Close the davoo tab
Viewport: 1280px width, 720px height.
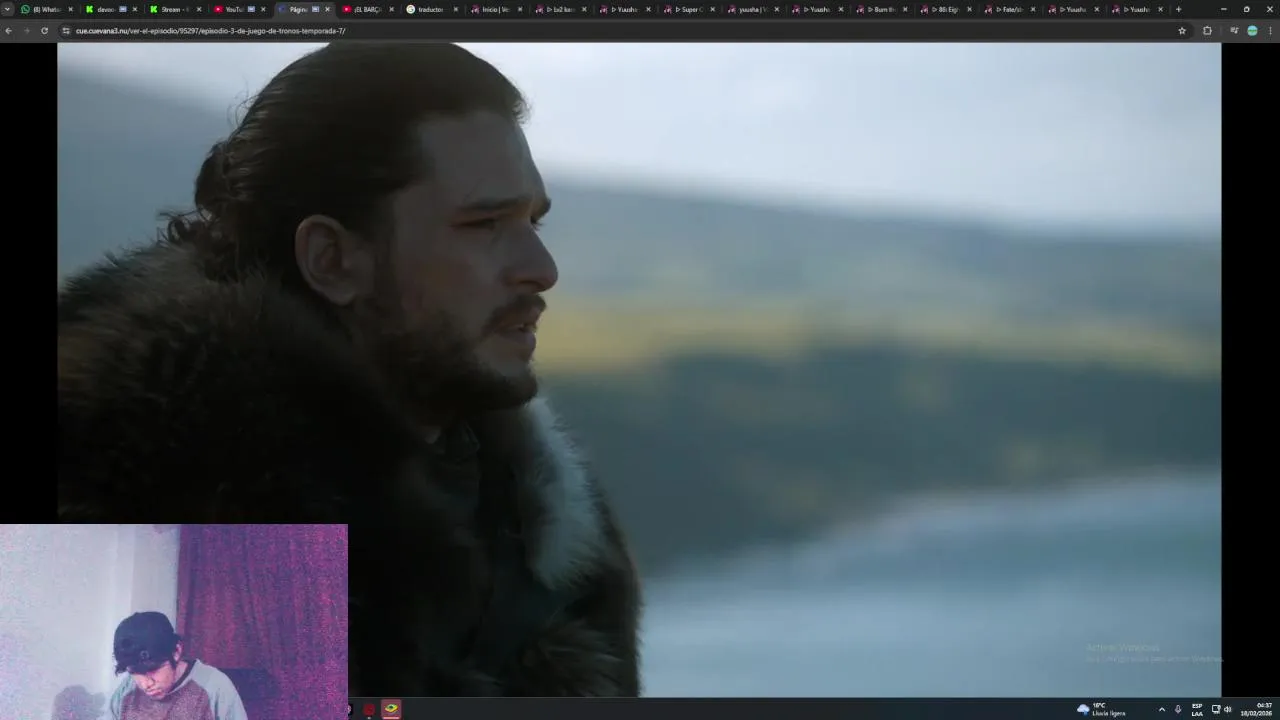tap(134, 9)
